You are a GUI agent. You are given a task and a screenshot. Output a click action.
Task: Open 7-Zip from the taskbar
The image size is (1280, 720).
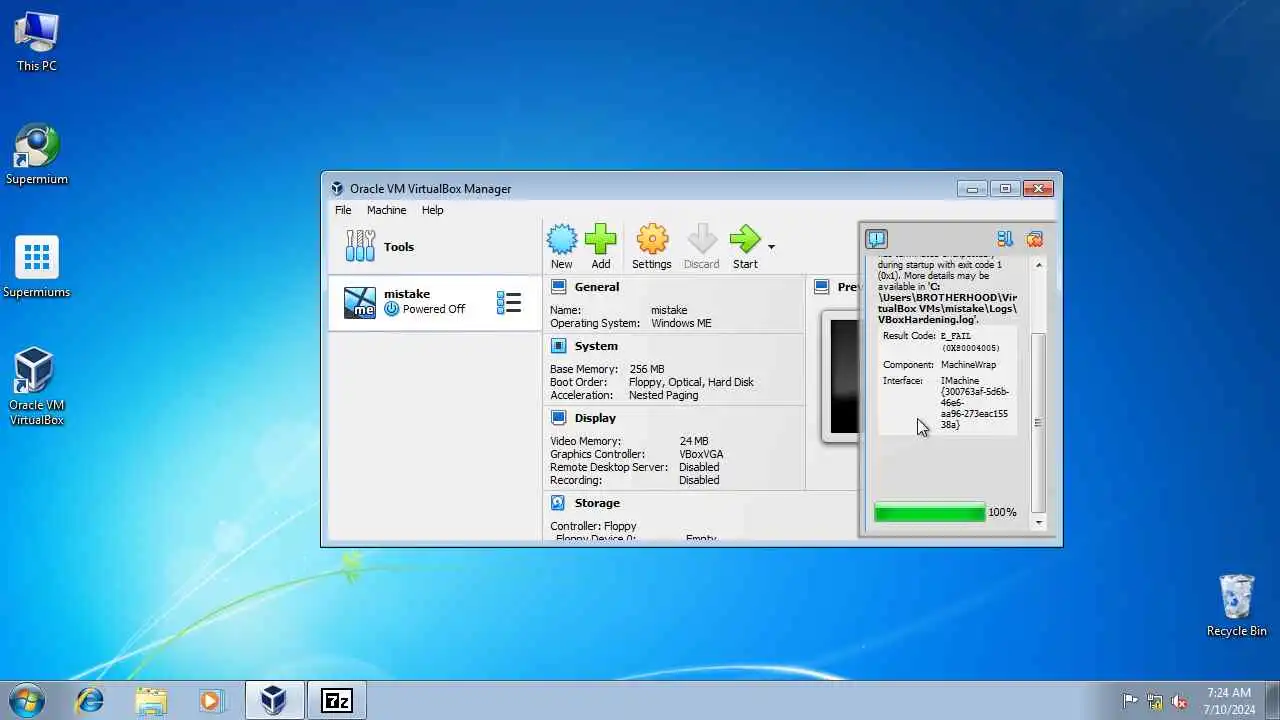pos(337,700)
